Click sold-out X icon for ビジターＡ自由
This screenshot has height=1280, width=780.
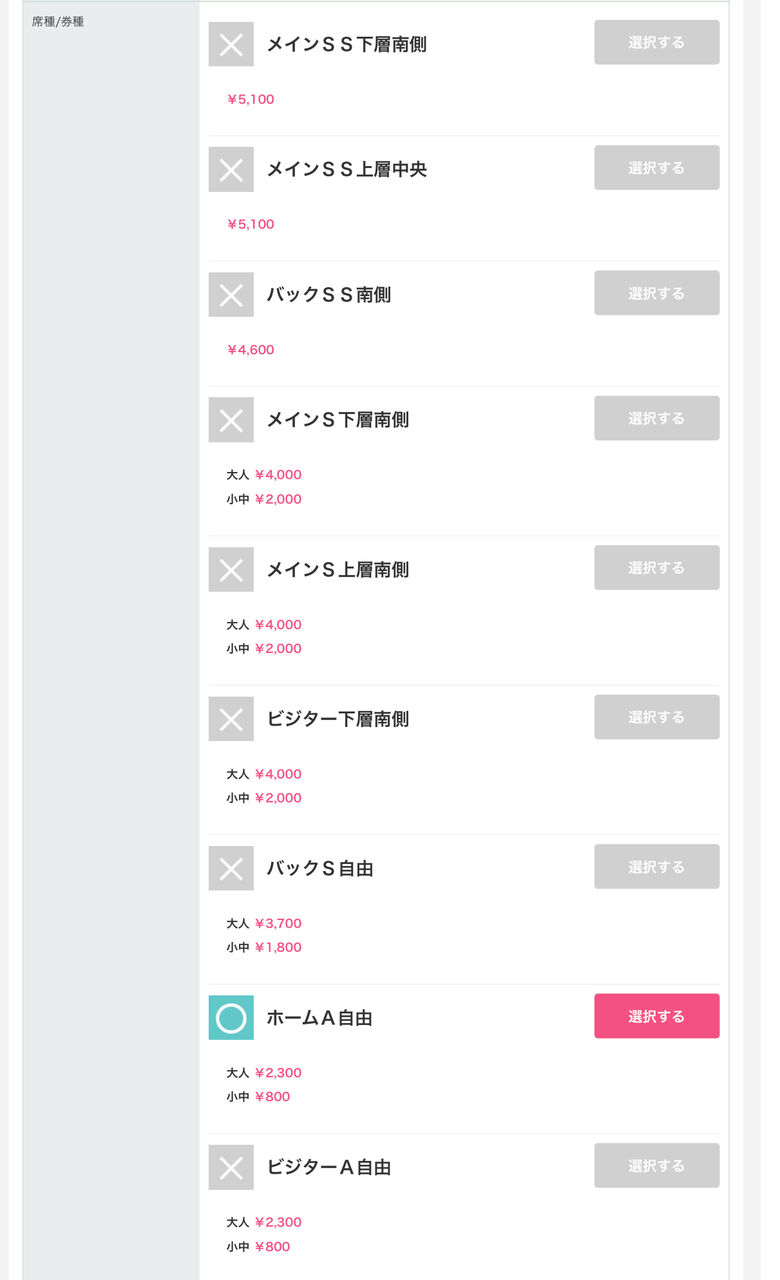point(231,1167)
